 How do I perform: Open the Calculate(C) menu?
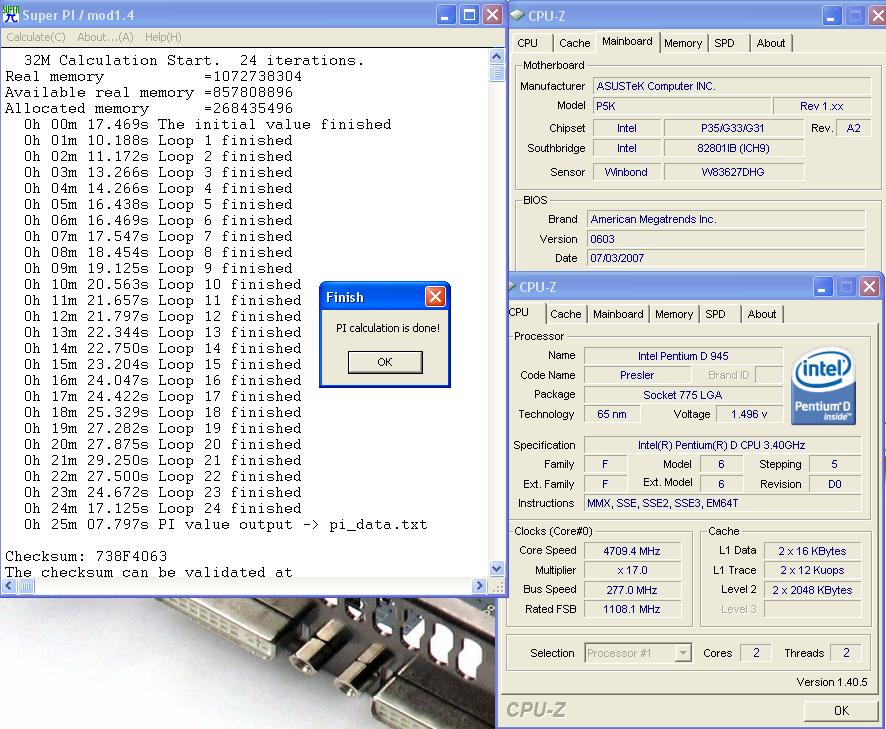(36, 37)
